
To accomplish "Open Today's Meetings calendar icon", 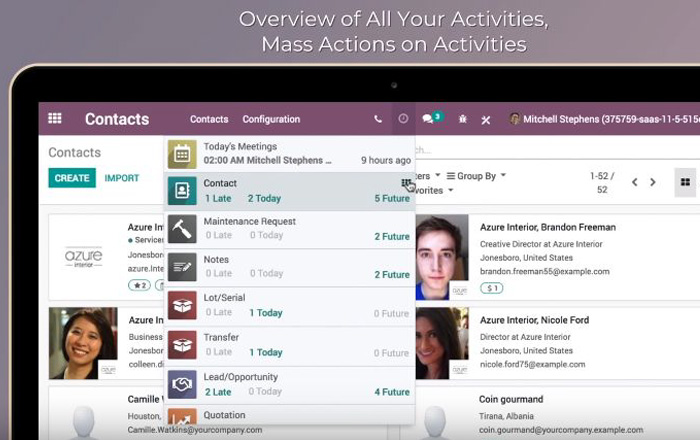I will click(182, 154).
